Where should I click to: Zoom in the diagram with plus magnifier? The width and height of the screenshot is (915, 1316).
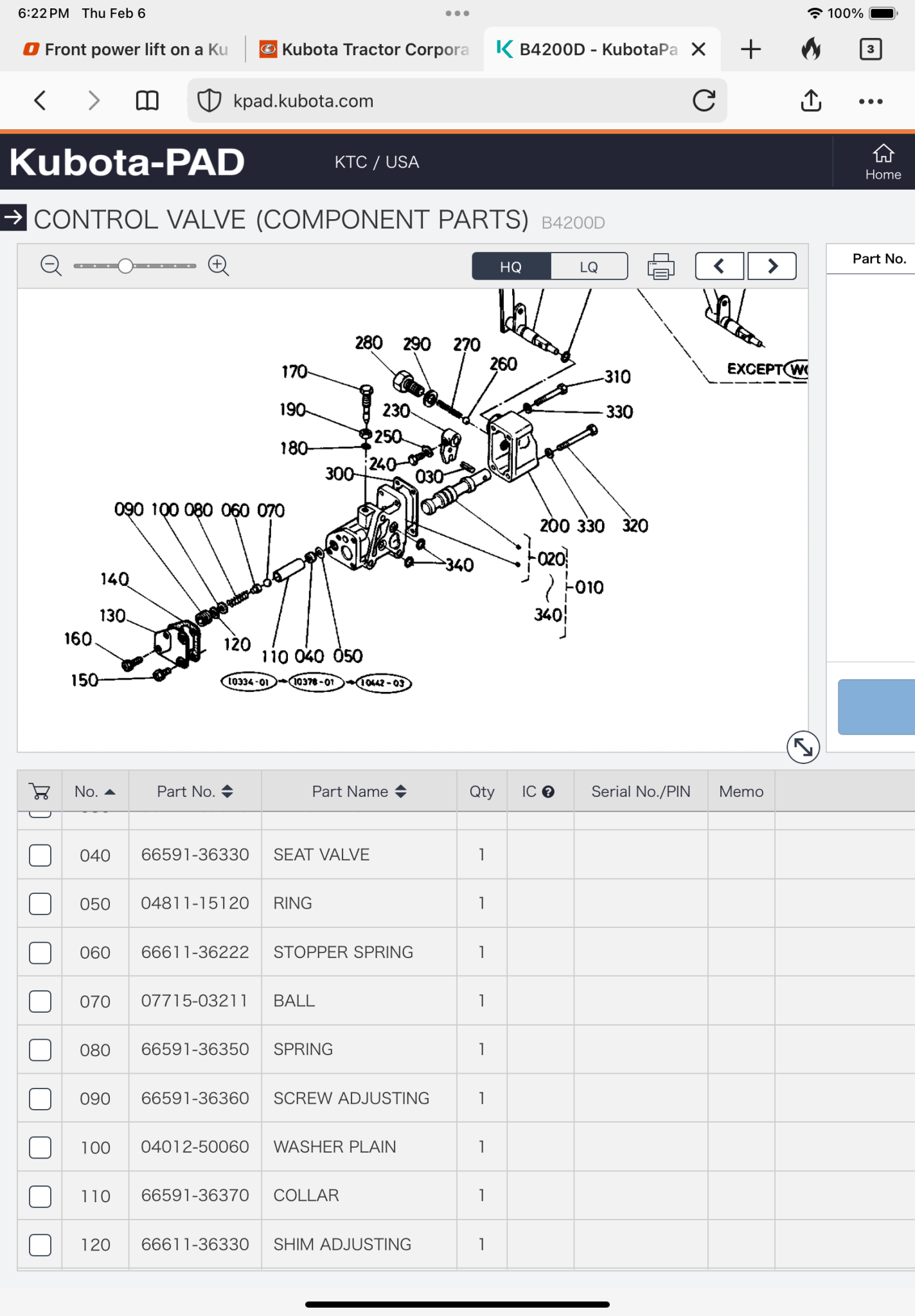218,265
